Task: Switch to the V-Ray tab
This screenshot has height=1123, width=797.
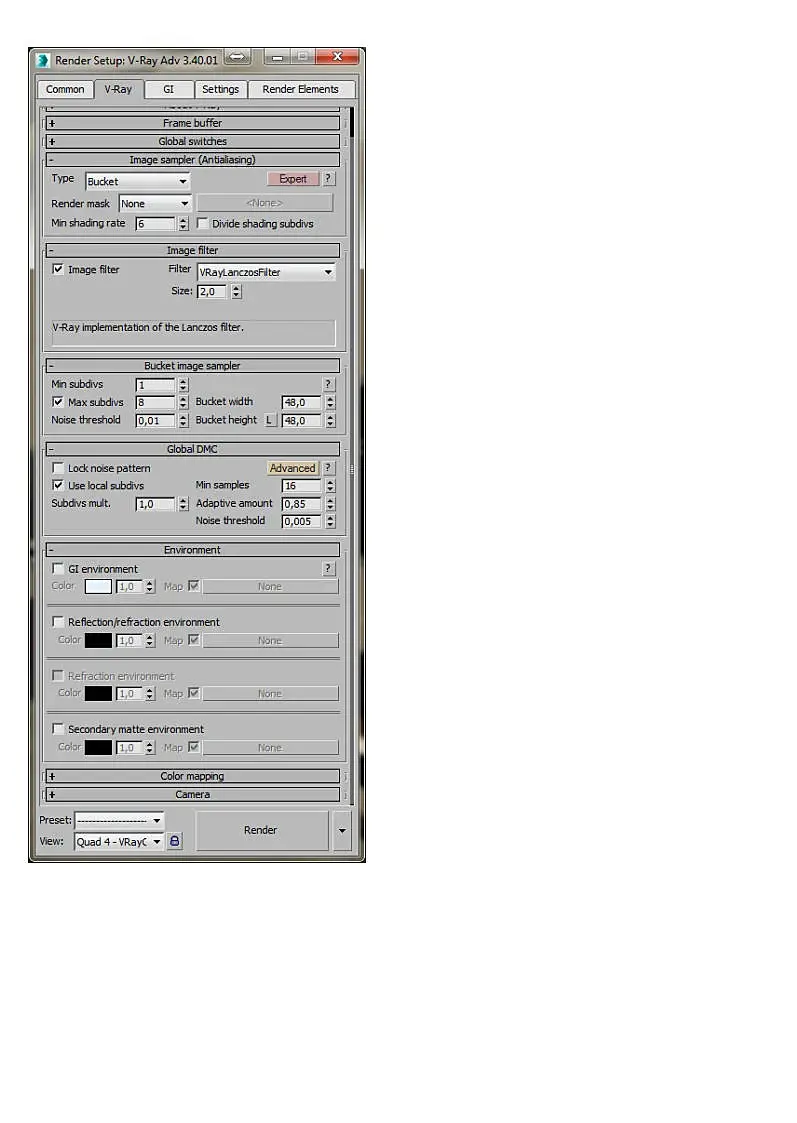Action: [x=118, y=90]
